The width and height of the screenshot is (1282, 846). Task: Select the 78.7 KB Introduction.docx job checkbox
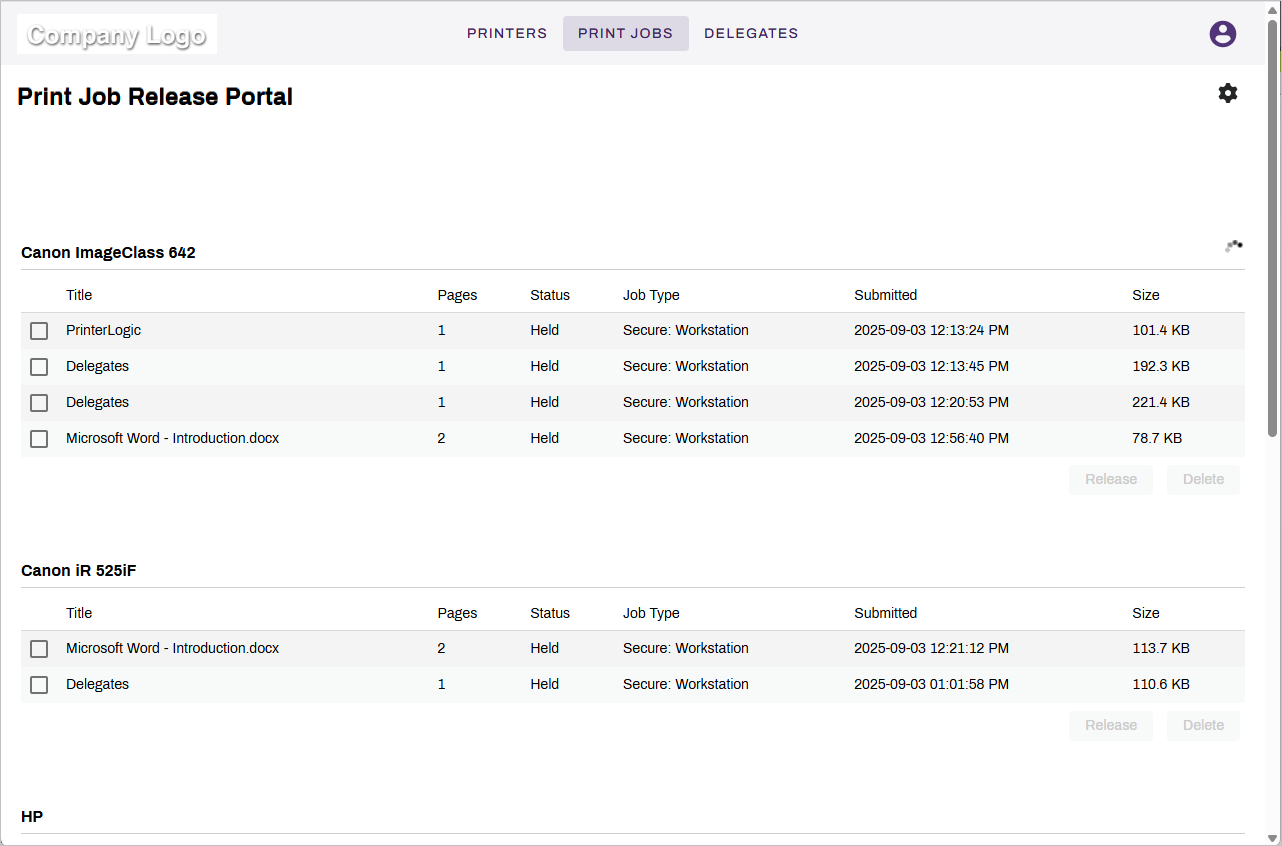[x=39, y=439]
